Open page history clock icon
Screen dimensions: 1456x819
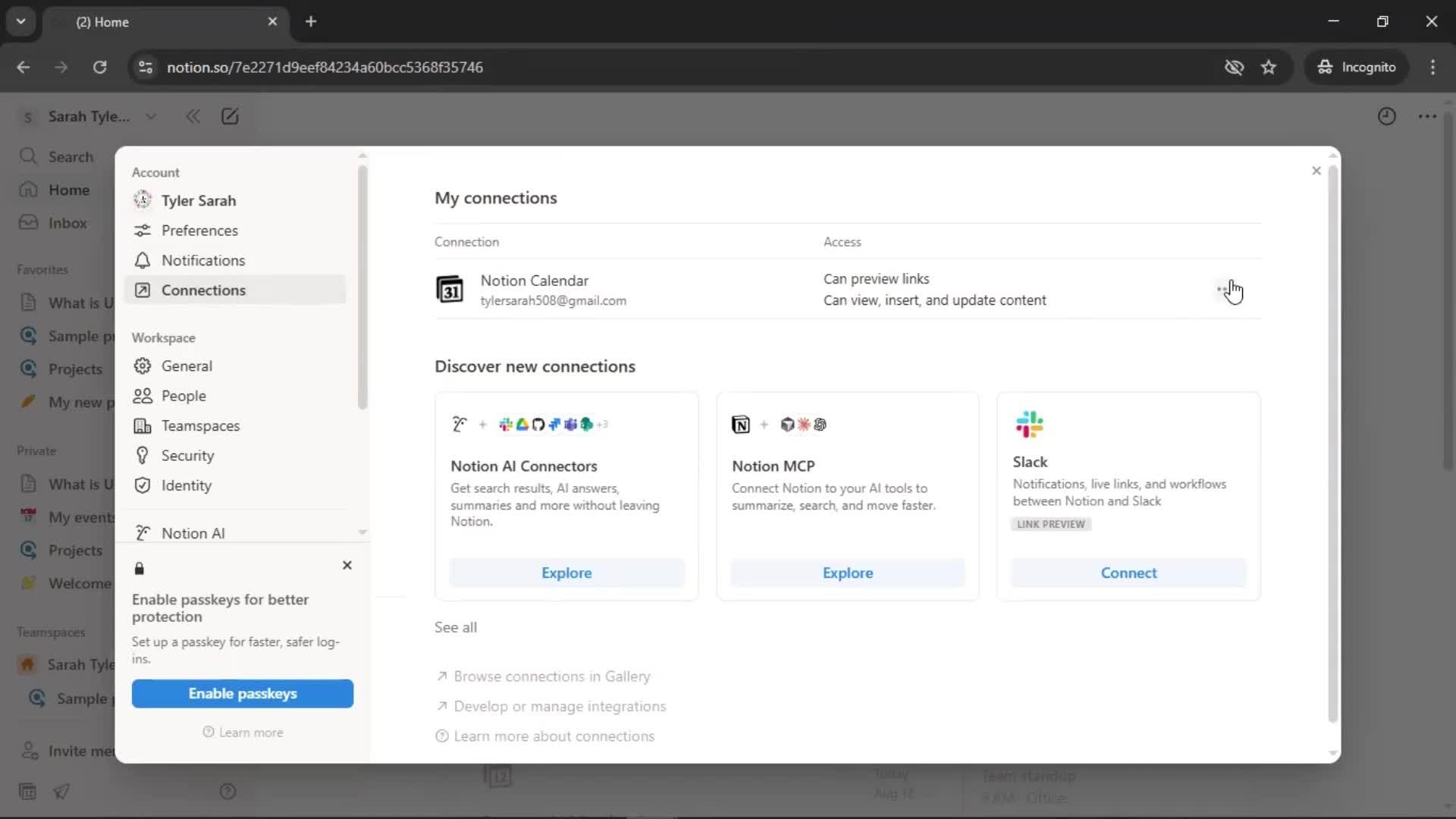(x=1386, y=117)
